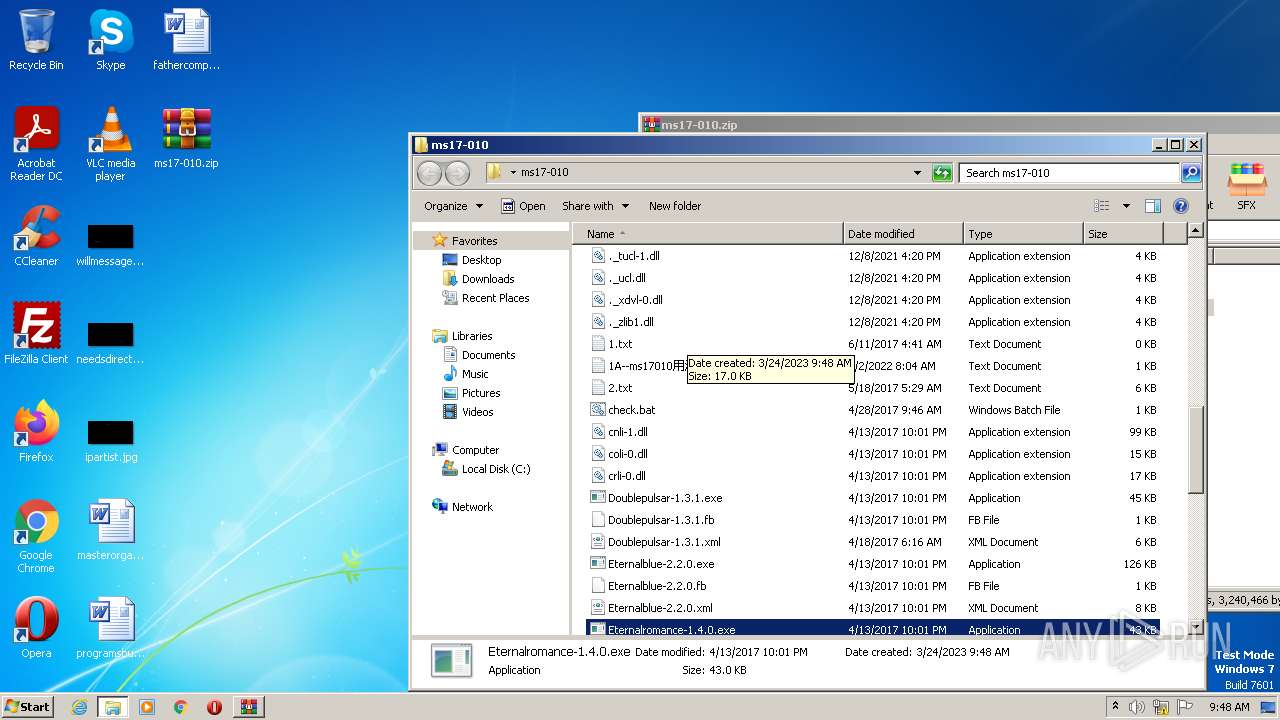Click the WinRAR taskbar button

pos(248,707)
